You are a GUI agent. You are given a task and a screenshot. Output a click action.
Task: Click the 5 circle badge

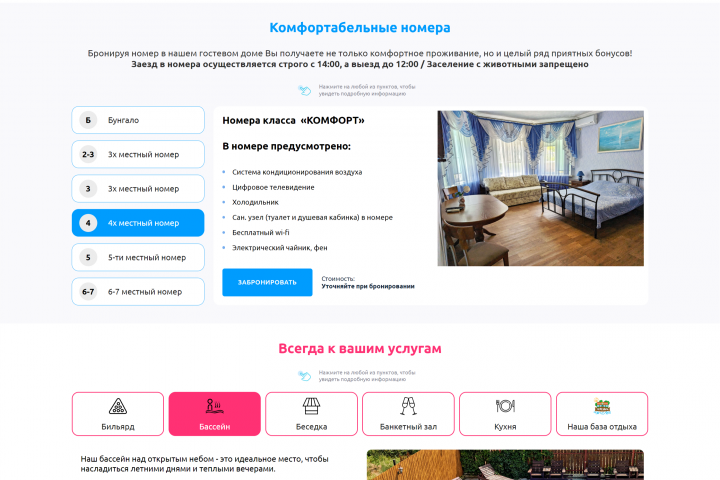click(x=88, y=257)
